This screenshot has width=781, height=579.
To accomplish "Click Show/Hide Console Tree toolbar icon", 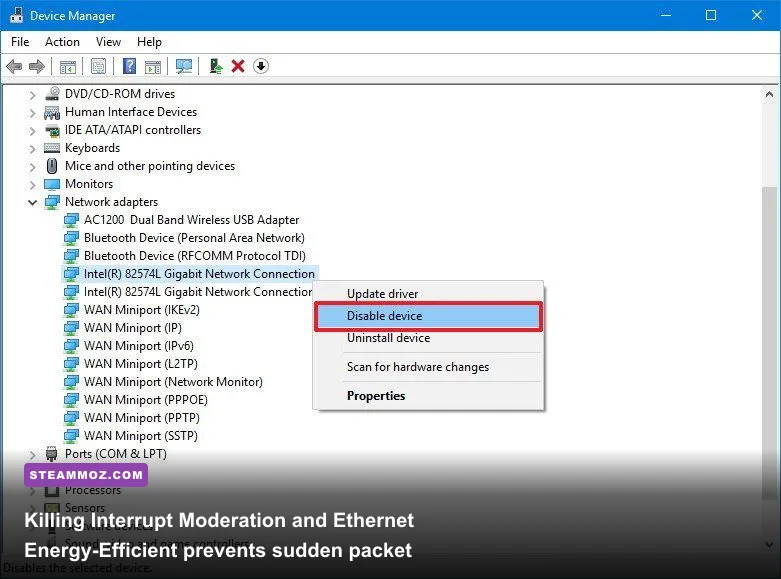I will 68,66.
